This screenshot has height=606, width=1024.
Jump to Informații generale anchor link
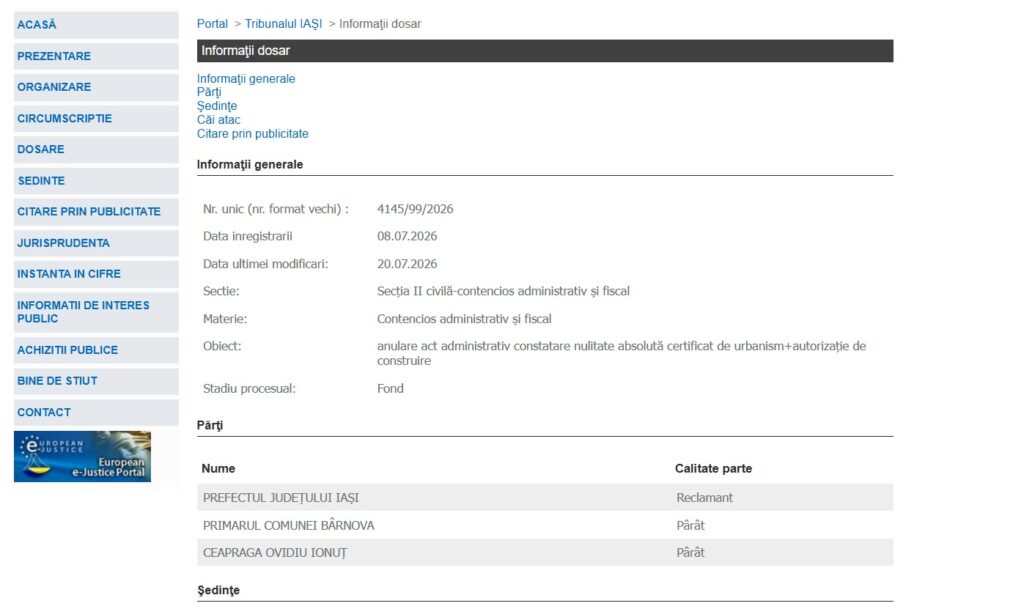246,78
